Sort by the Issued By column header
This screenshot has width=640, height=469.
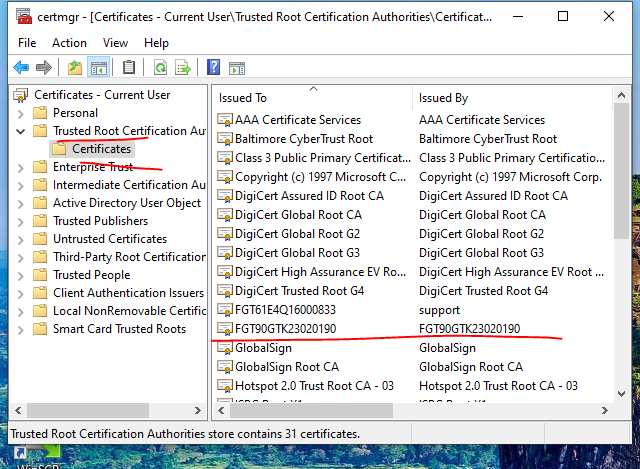[x=513, y=98]
